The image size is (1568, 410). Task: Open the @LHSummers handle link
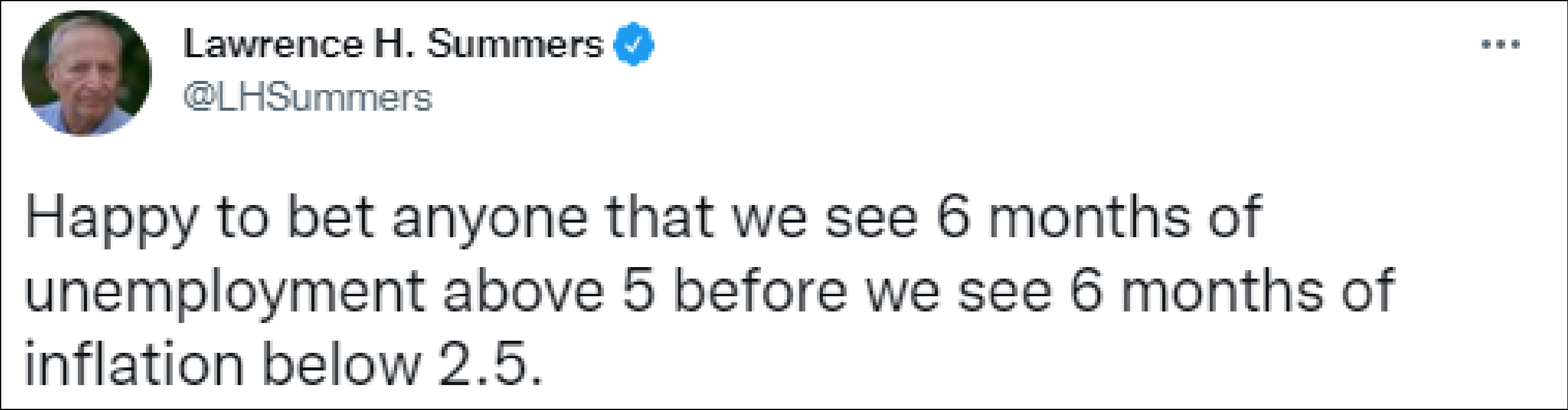(307, 97)
